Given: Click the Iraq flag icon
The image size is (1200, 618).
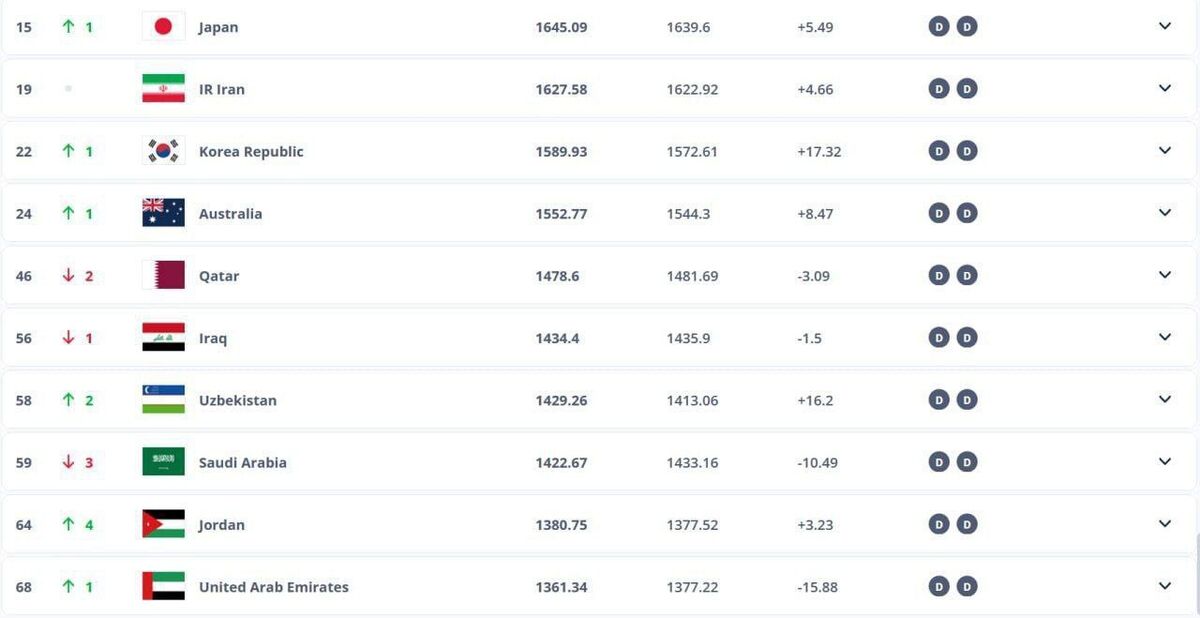Looking at the screenshot, I should point(163,338).
